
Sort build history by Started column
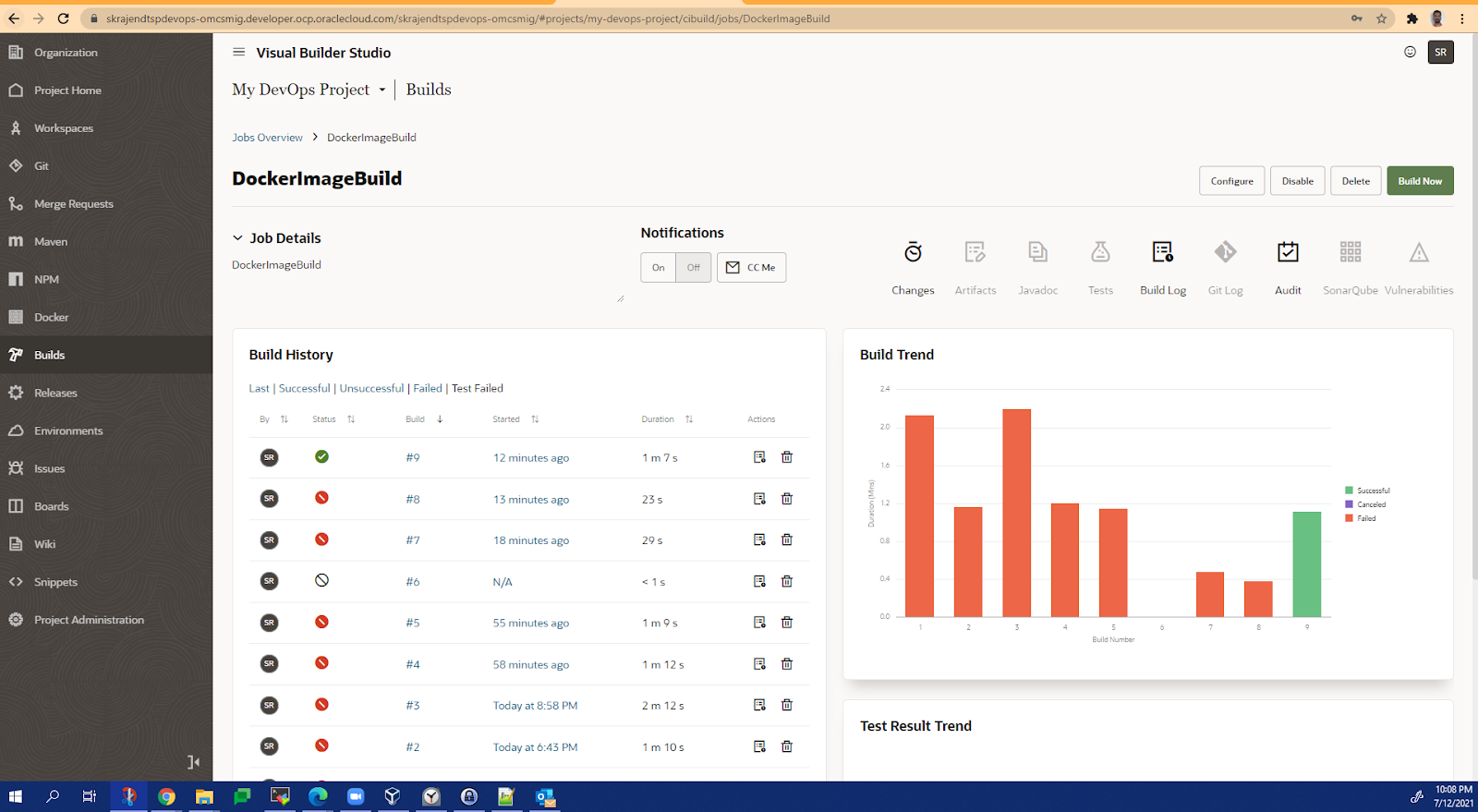click(x=535, y=419)
